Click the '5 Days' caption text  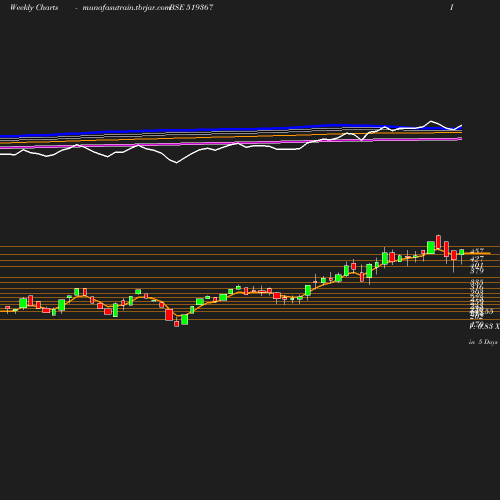tap(488, 342)
